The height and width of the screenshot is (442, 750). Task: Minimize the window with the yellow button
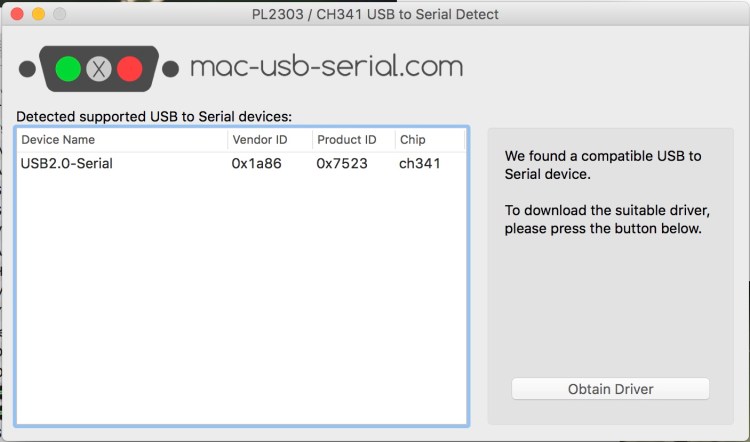tap(39, 15)
